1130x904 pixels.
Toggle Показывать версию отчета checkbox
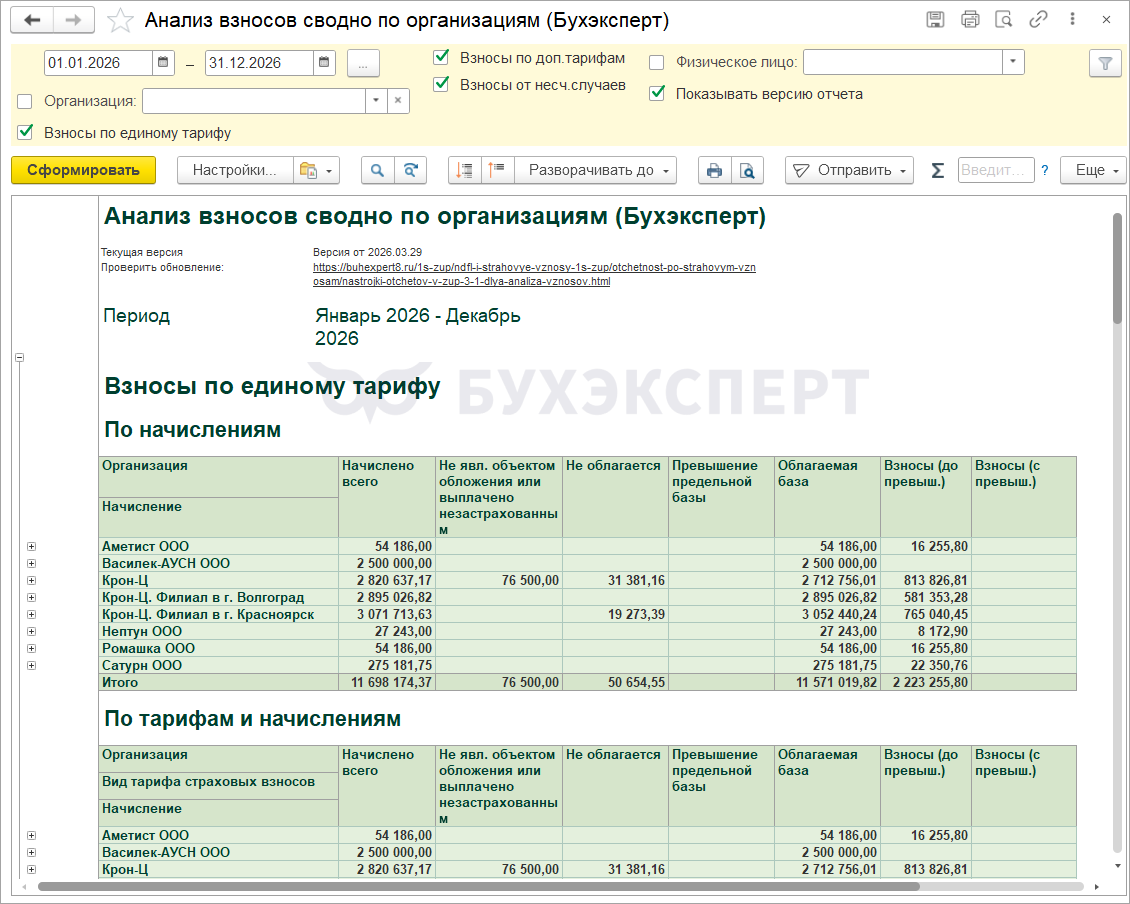pos(657,94)
